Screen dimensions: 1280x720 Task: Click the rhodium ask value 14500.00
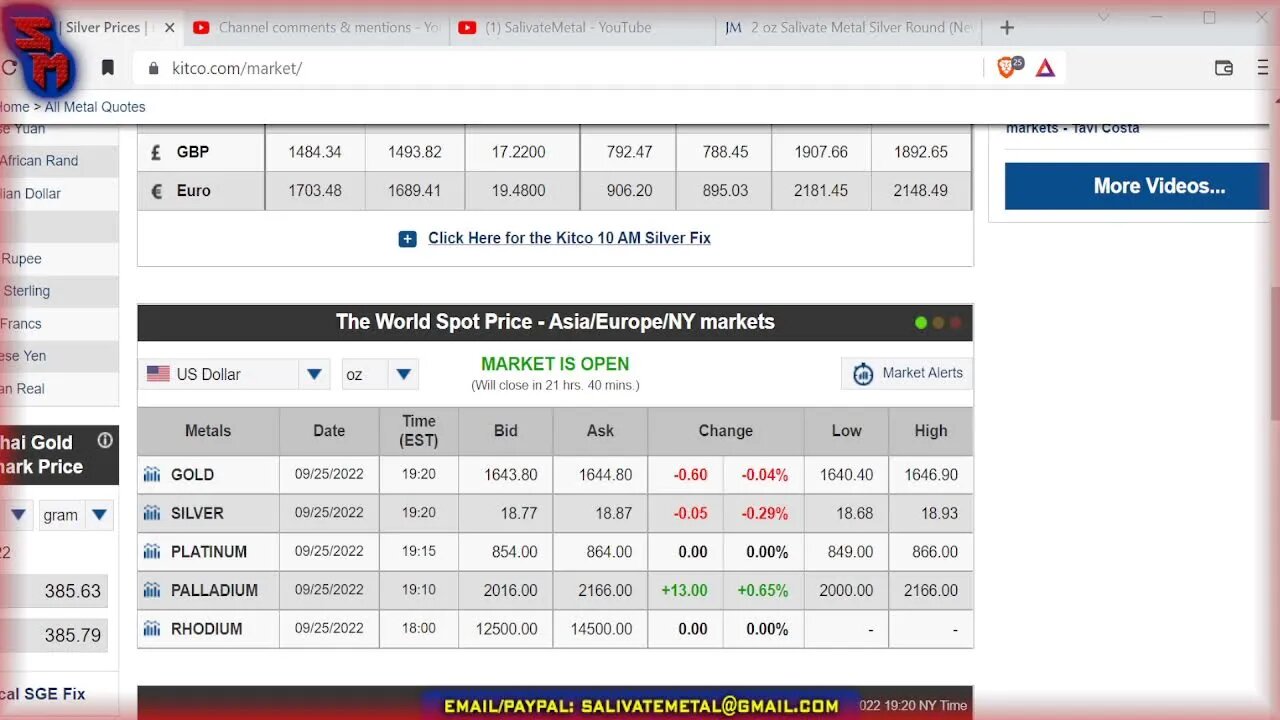pos(600,629)
